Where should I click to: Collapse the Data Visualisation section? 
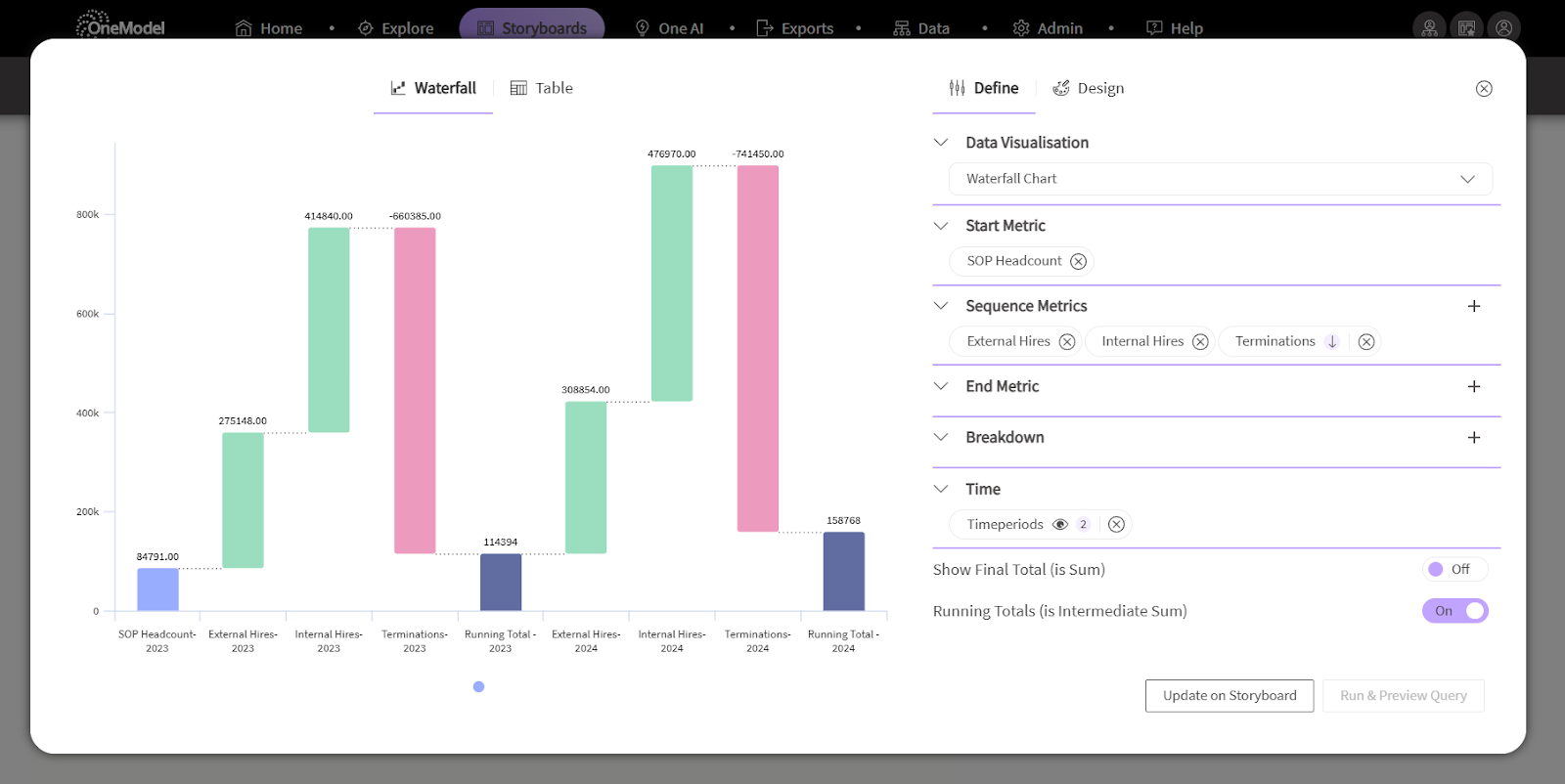coord(941,143)
